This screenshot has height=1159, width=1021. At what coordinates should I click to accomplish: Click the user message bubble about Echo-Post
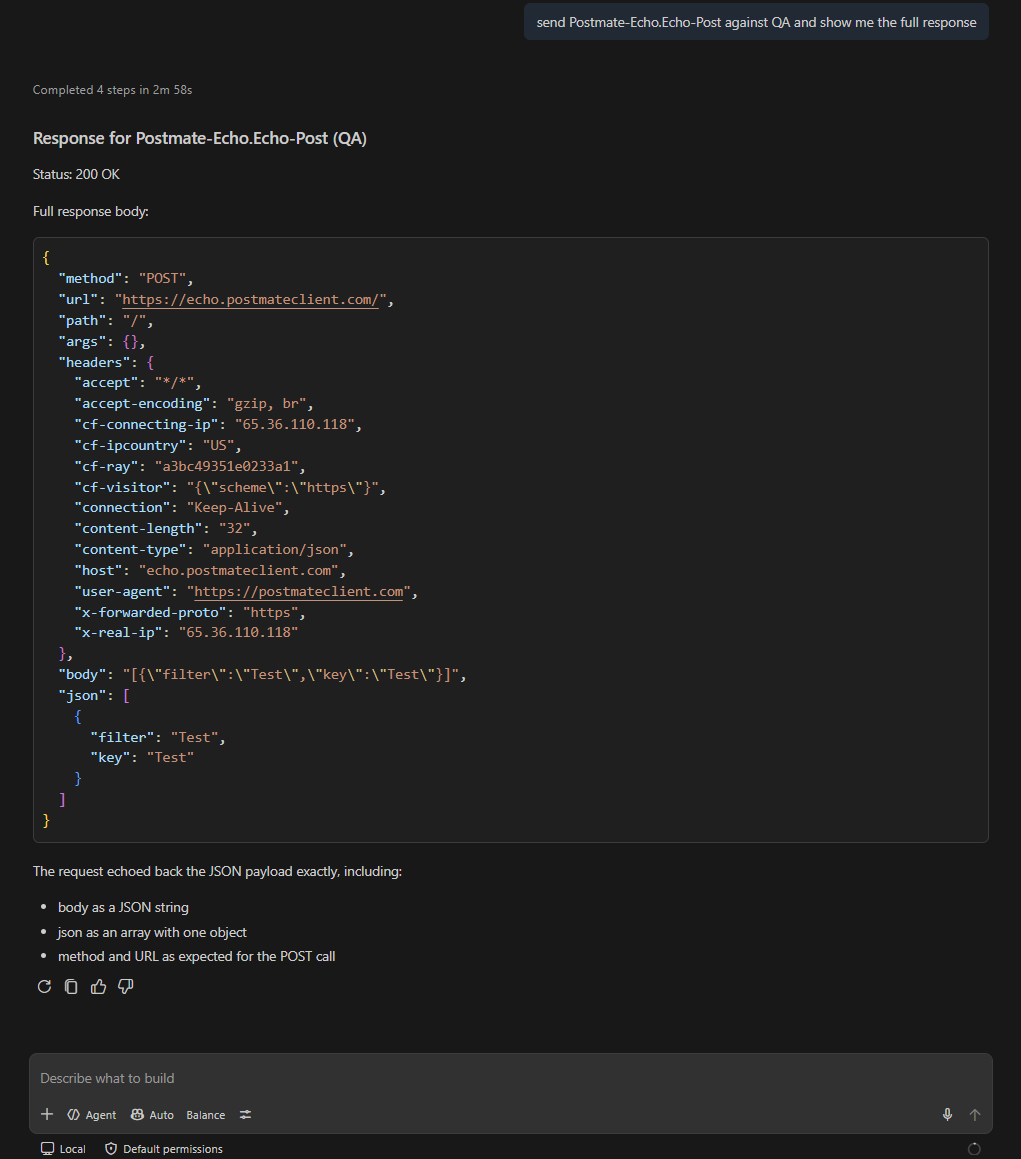(x=756, y=22)
